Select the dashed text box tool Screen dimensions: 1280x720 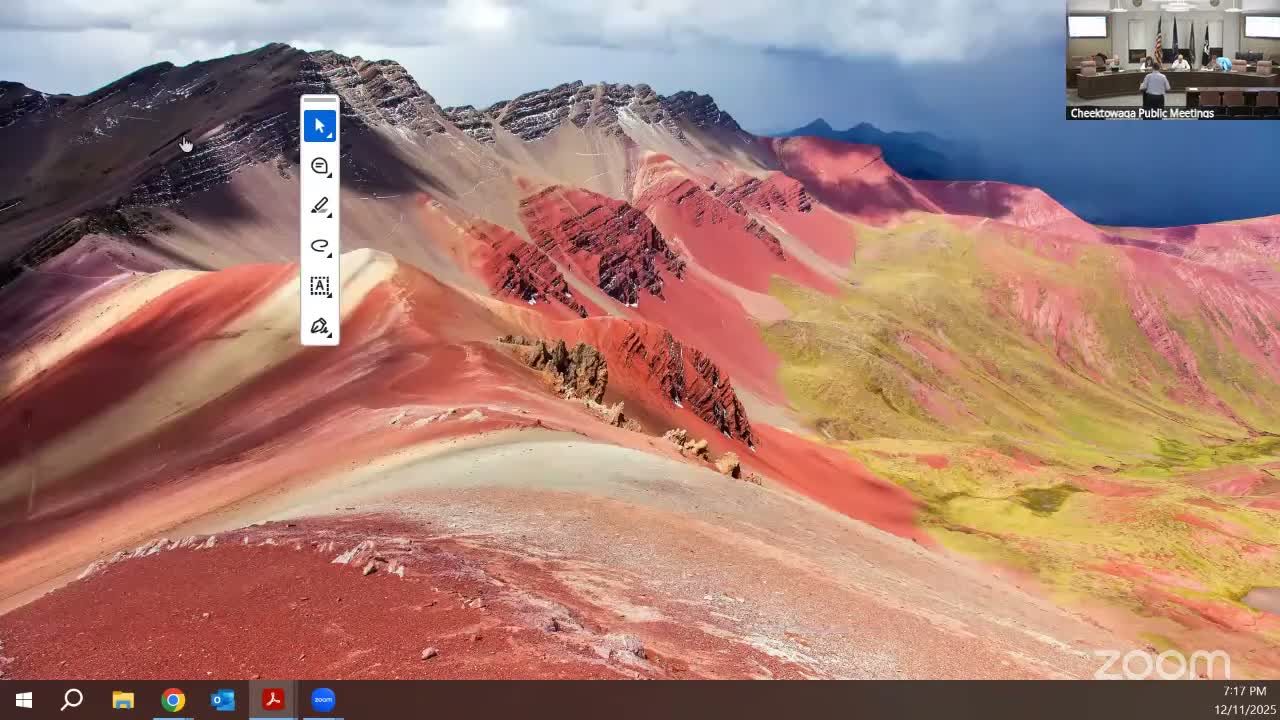click(320, 286)
